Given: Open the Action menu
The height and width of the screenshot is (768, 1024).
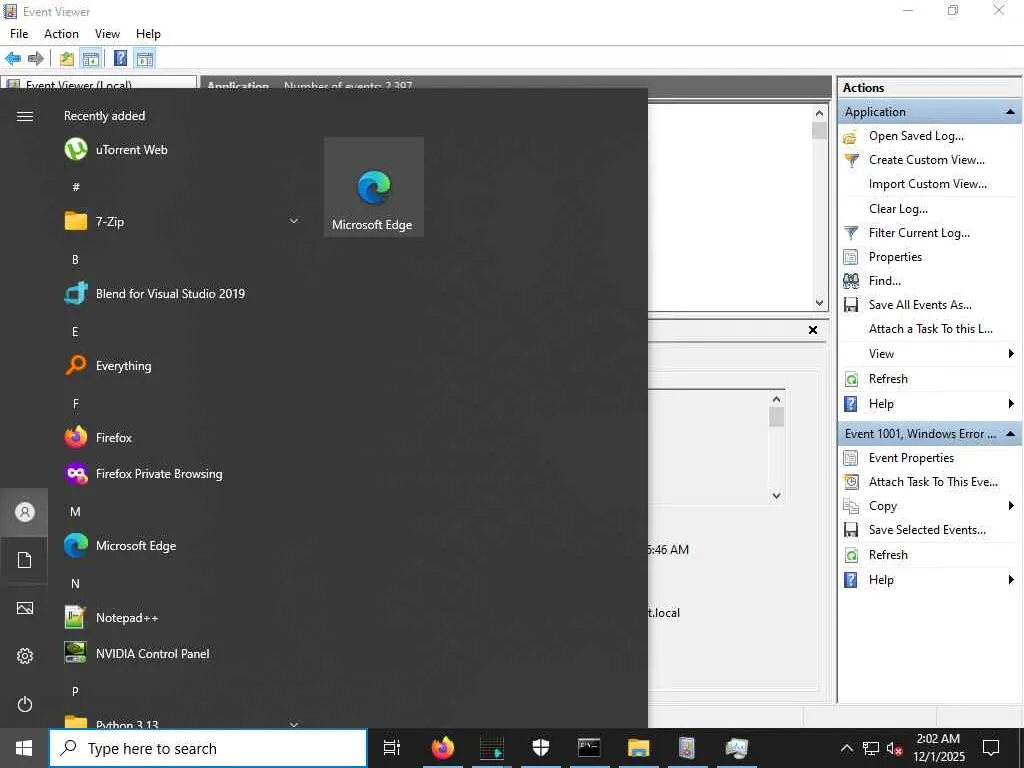Looking at the screenshot, I should click(x=61, y=34).
